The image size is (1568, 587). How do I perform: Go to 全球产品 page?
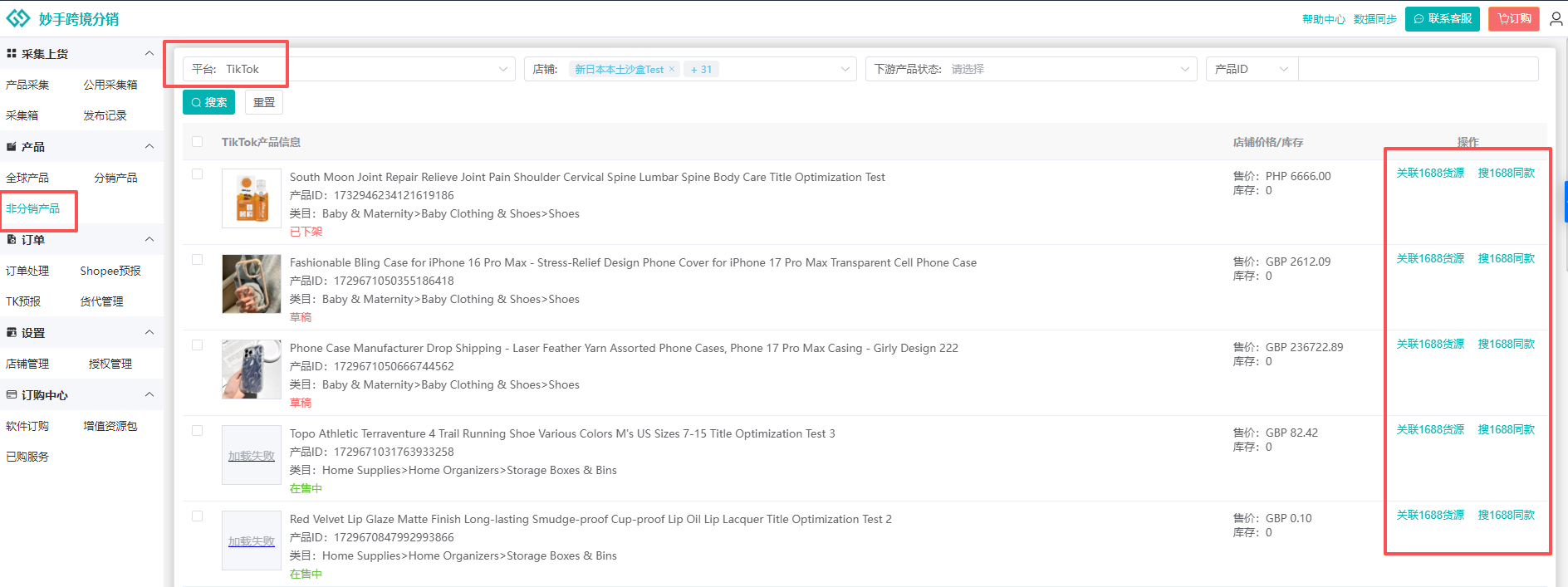click(27, 178)
